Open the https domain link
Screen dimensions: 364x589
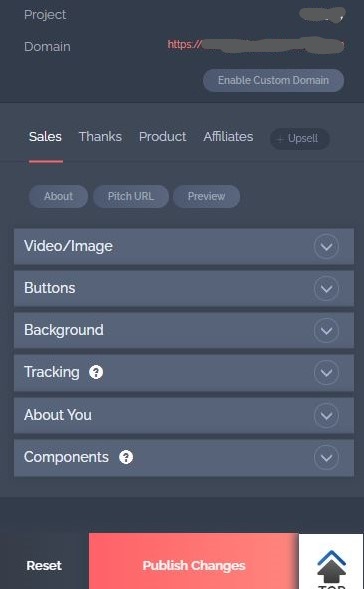[x=255, y=45]
